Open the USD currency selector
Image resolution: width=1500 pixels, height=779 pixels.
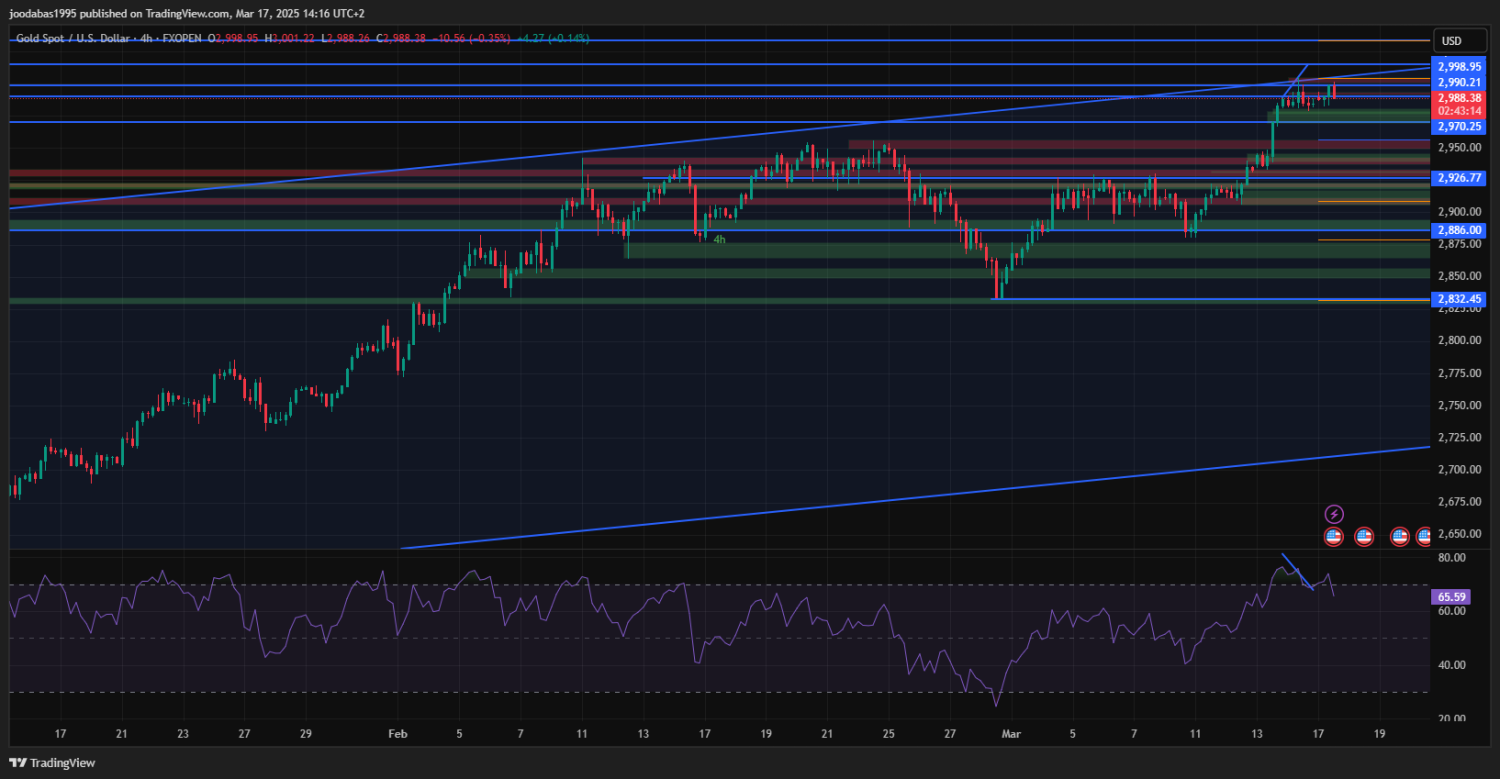(1450, 41)
